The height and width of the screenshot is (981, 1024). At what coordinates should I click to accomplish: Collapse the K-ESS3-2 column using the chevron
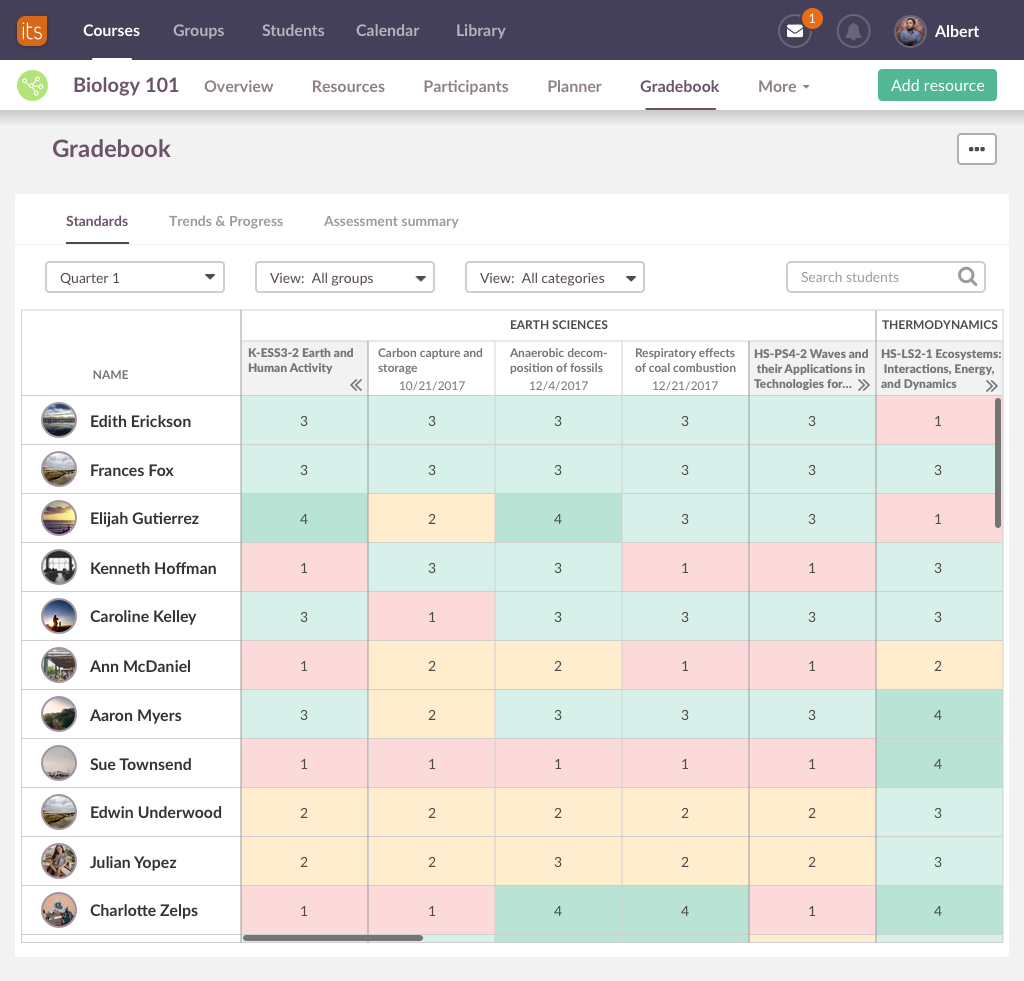coord(357,384)
